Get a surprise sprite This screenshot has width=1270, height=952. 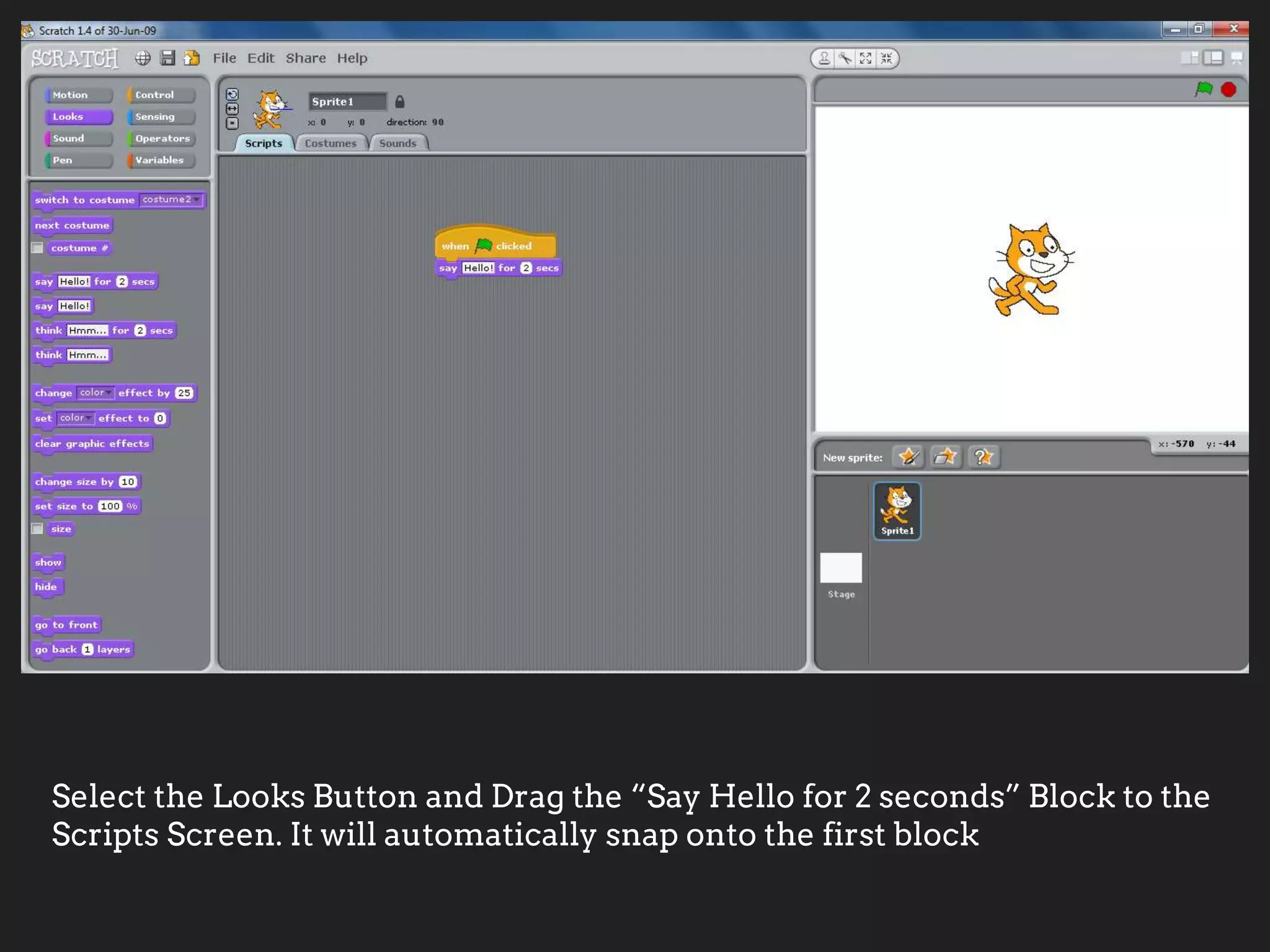(x=984, y=457)
